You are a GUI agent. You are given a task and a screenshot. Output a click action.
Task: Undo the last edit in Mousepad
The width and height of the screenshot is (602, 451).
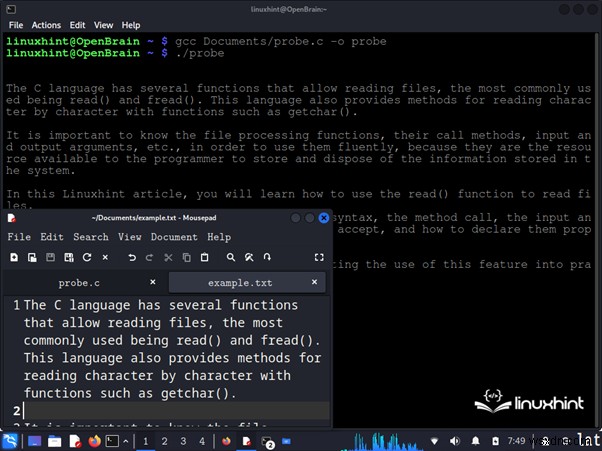pyautogui.click(x=132, y=257)
